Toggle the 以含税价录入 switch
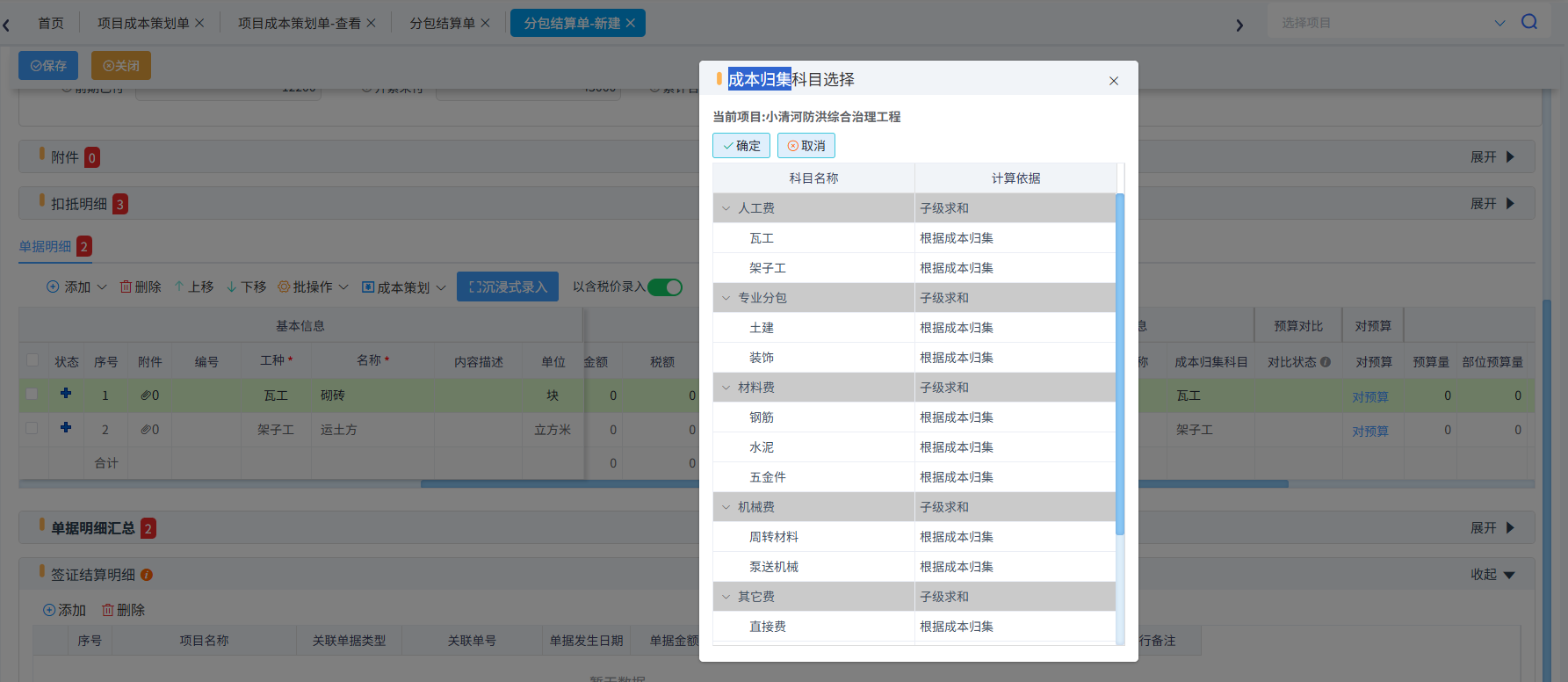The width and height of the screenshot is (1568, 682). tap(665, 287)
